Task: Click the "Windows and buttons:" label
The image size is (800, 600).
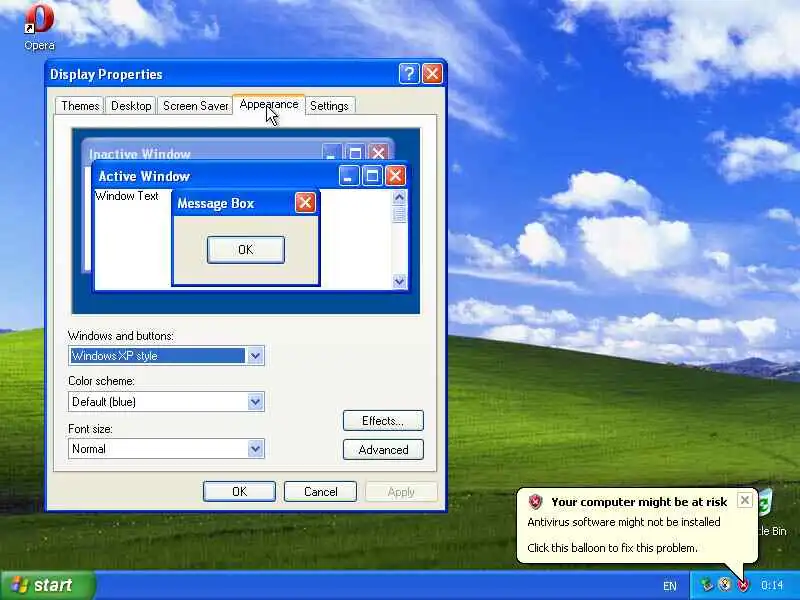Action: click(121, 336)
